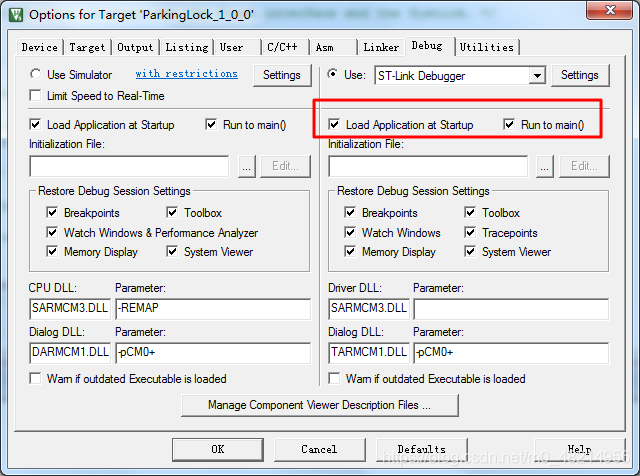Enable simulator Warn if outdated Executable

pyautogui.click(x=36, y=378)
